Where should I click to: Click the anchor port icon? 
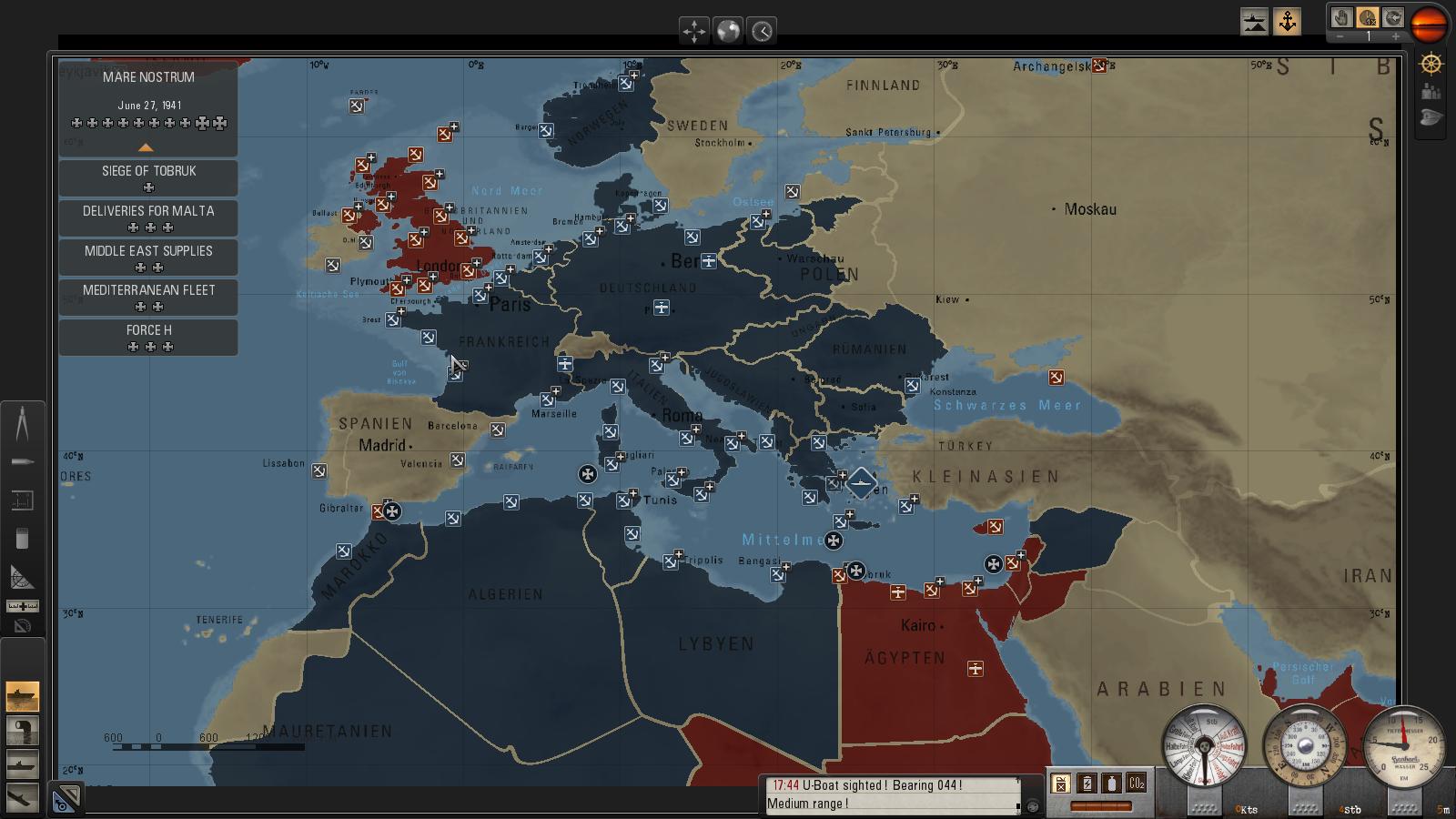1287,22
